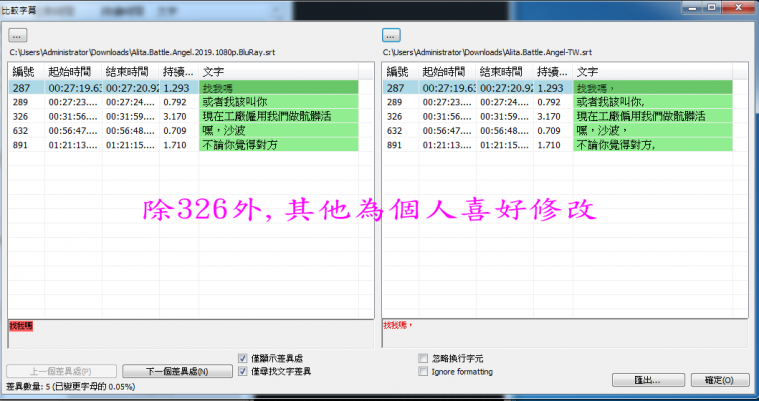Screen dimensions: 759x401
Task: Click right file path Alita.Battle.Angel-TW.srt
Action: (487, 52)
